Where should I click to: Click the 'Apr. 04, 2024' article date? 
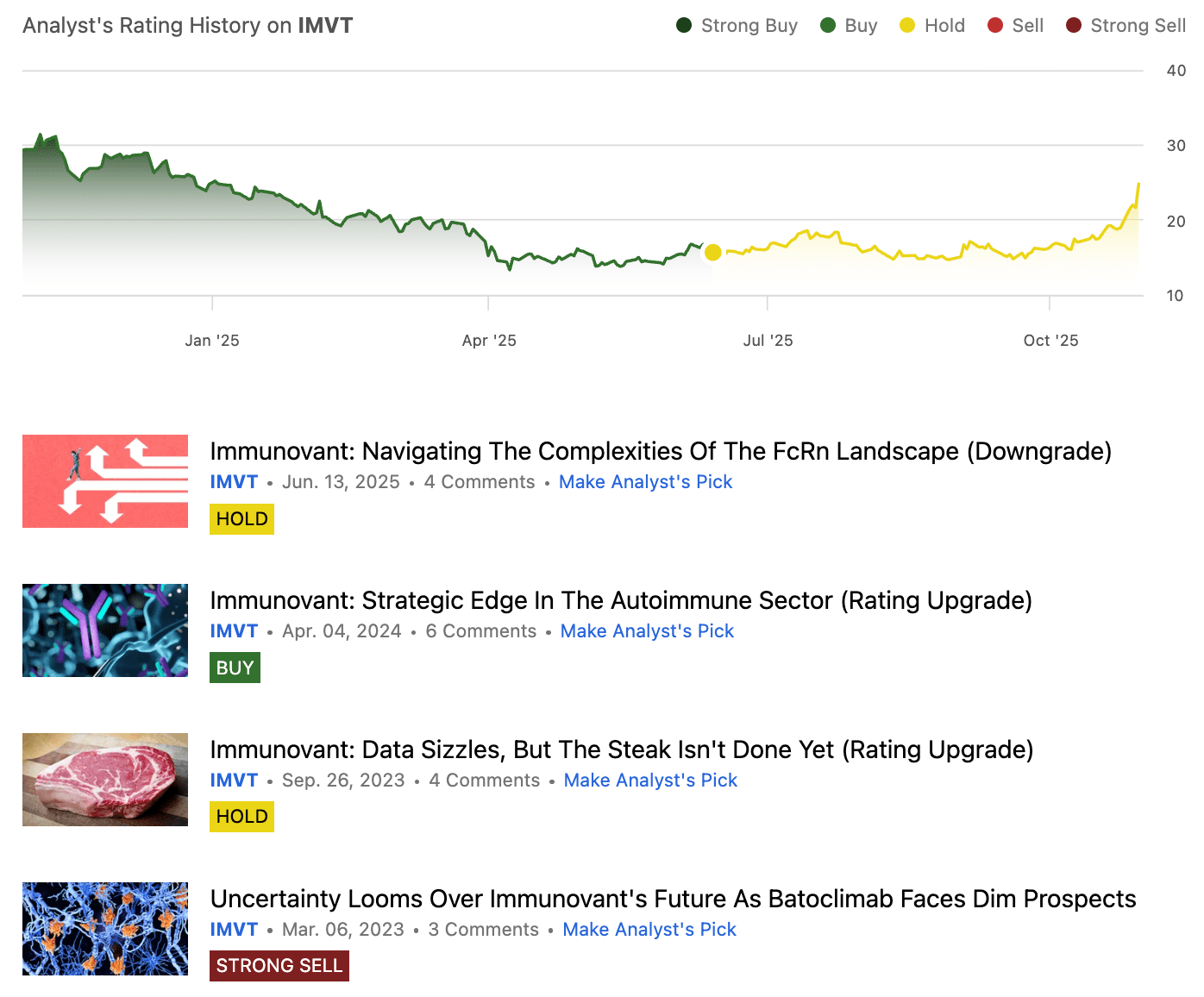coord(342,631)
